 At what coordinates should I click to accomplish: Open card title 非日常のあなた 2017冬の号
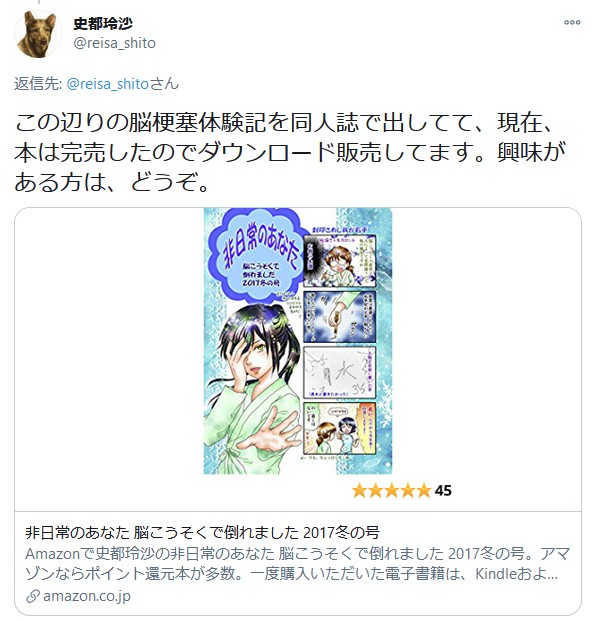(202, 533)
